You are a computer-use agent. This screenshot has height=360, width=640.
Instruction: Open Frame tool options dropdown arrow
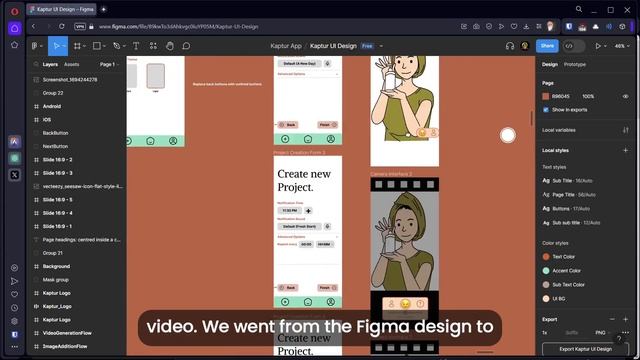pos(84,46)
